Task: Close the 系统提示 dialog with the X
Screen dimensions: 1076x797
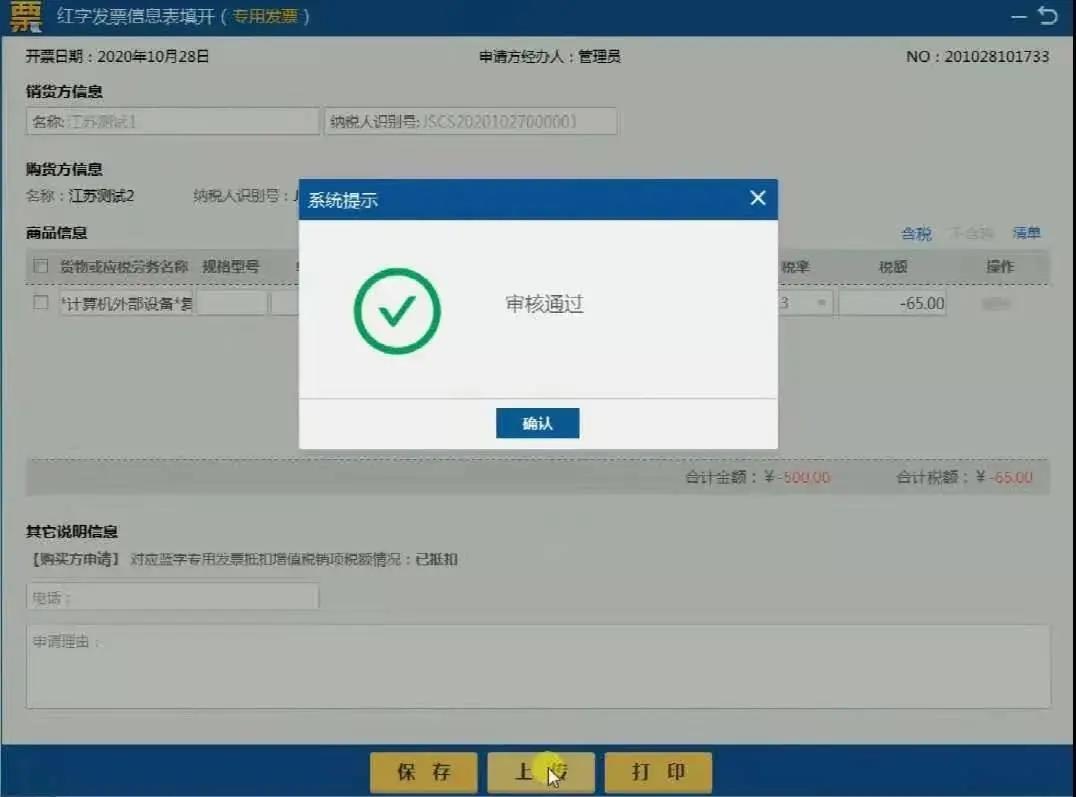Action: [x=757, y=198]
